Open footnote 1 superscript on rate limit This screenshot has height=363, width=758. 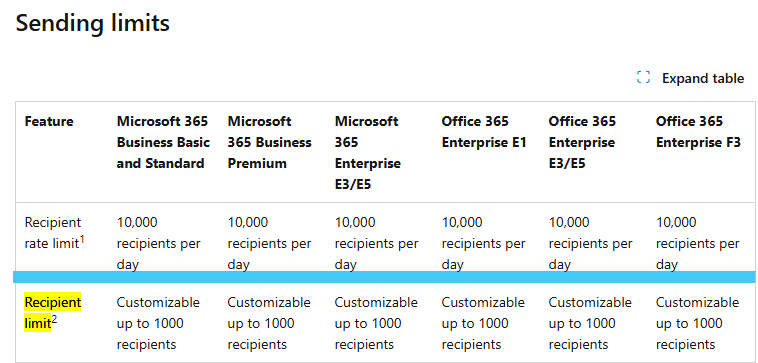[82, 238]
